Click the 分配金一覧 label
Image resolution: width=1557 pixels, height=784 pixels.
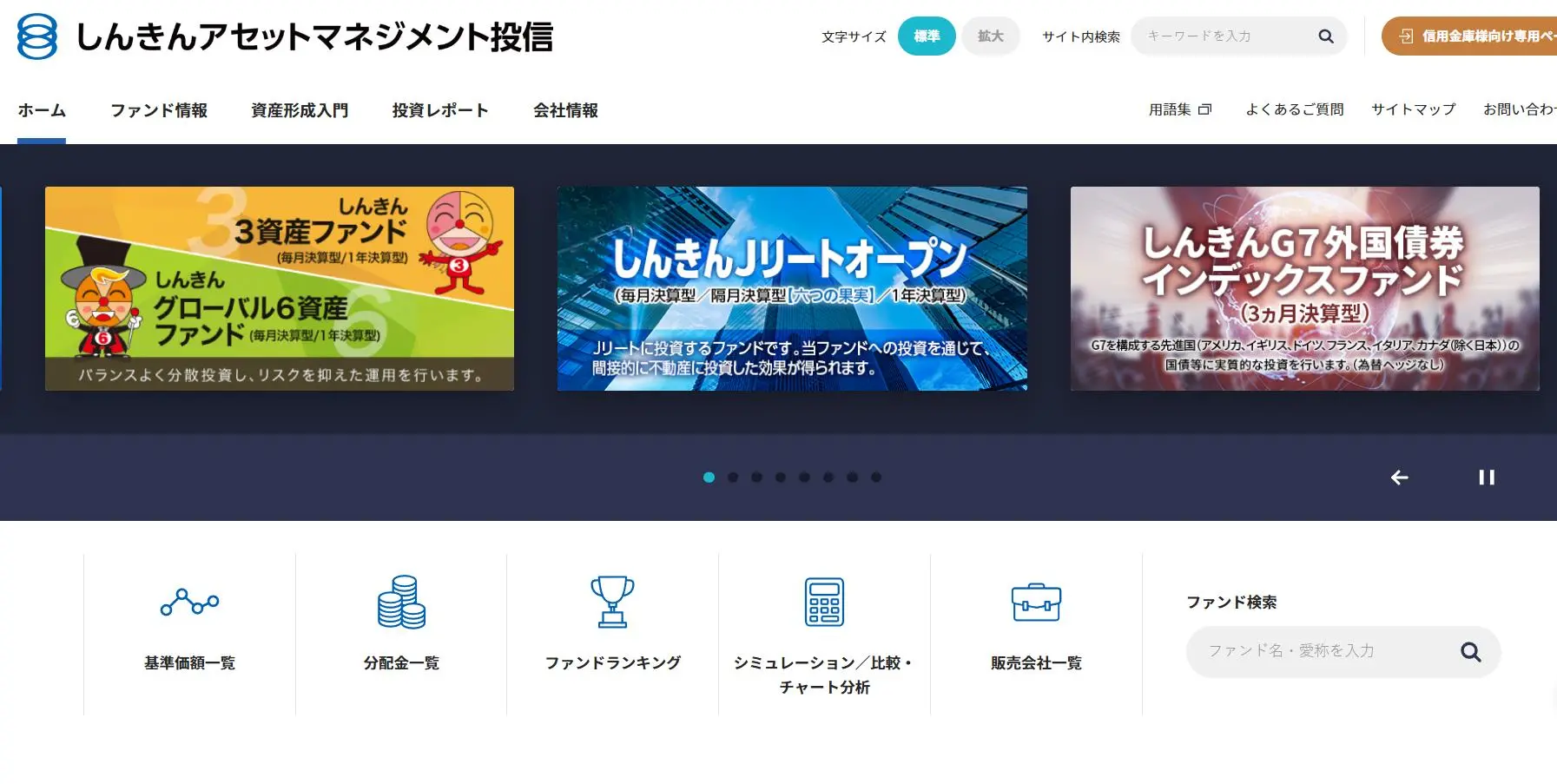coord(401,663)
